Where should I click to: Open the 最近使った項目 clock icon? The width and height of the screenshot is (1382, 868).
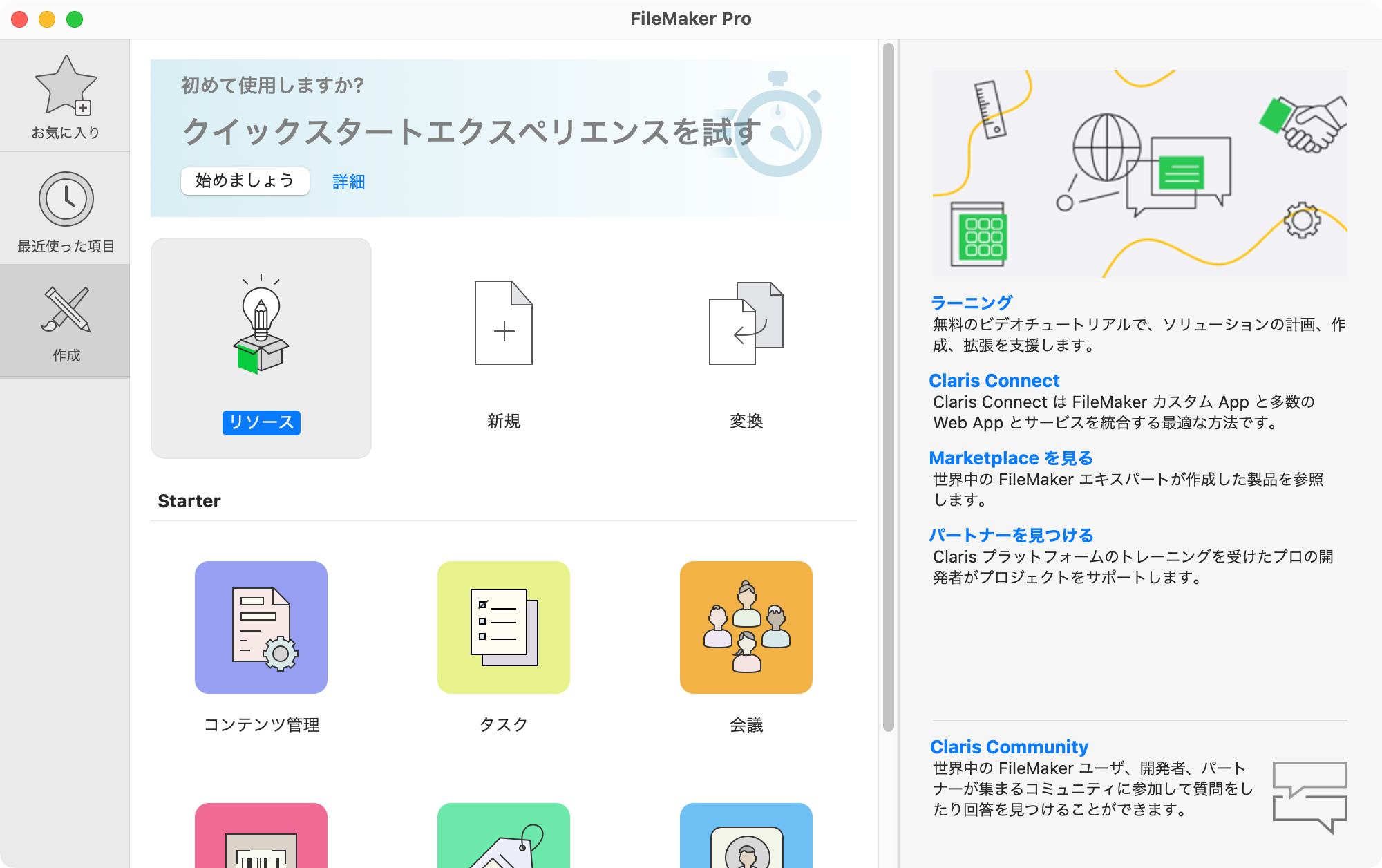coord(66,199)
